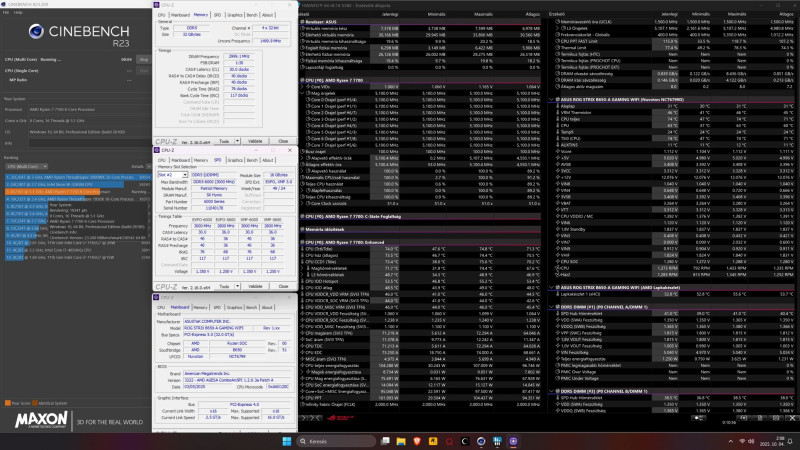Switch to HWiNFO via its taskbar icon
Image resolution: width=800 pixels, height=450 pixels.
coord(497,441)
